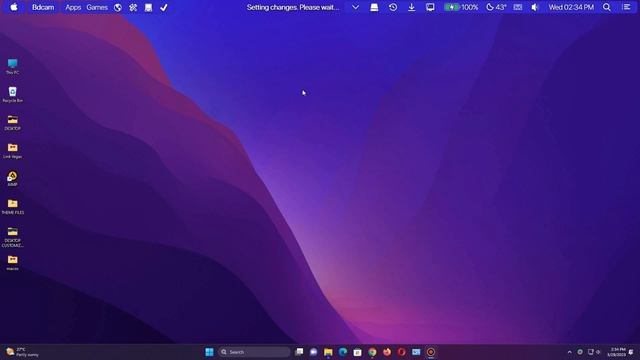Open the Games menu
640x360 pixels.
click(97, 7)
